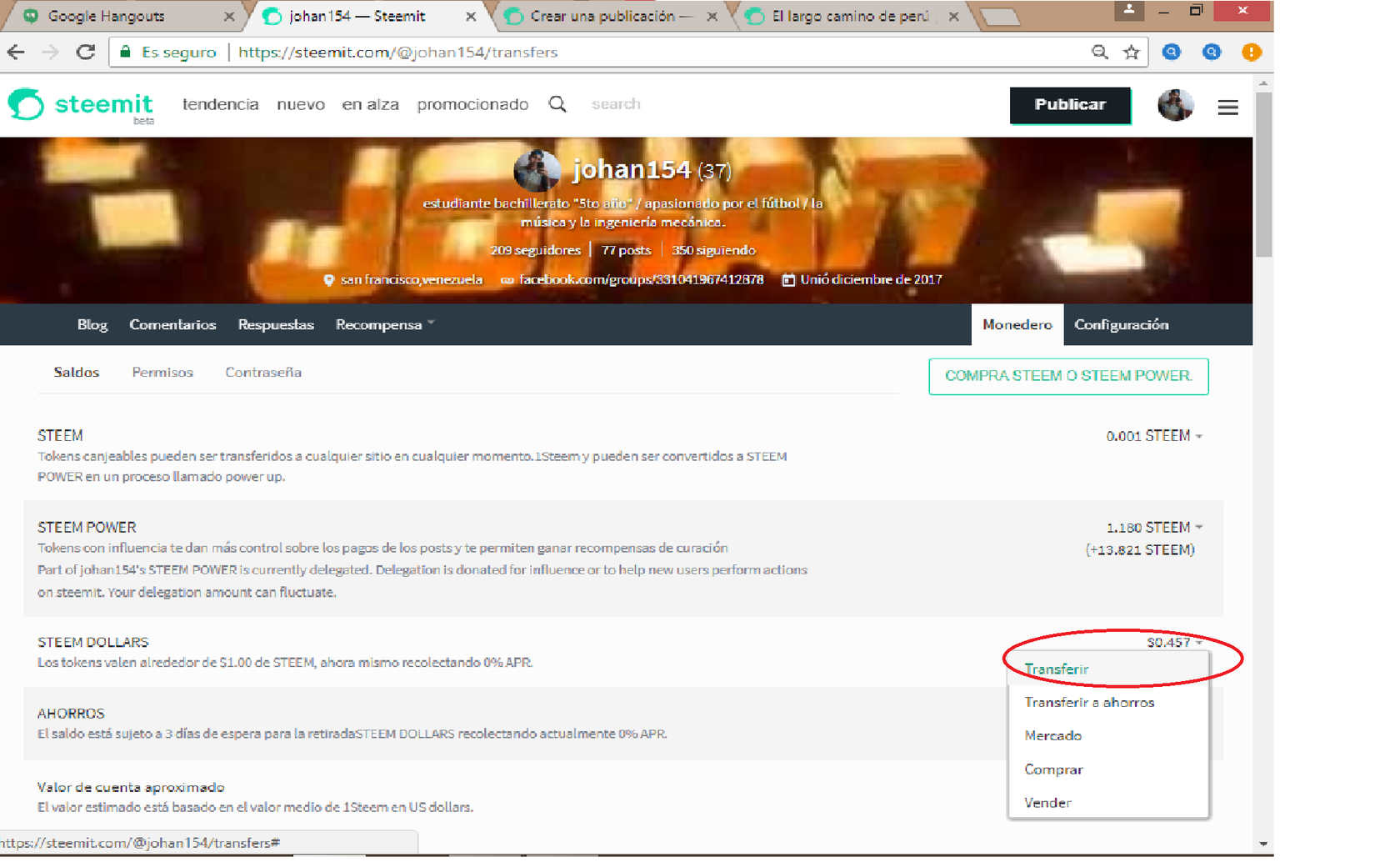Click the Steemit logo icon
The height and width of the screenshot is (862, 1400).
(x=26, y=105)
